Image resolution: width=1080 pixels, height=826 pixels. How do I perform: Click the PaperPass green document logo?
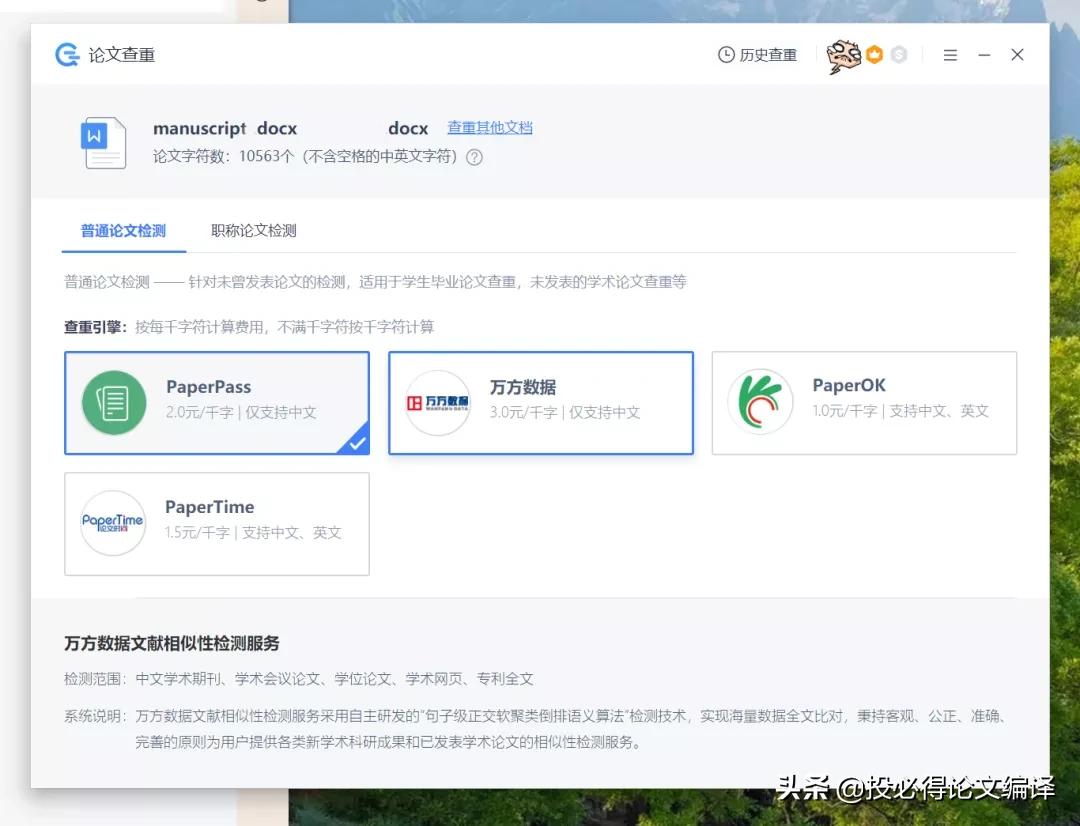tap(114, 403)
